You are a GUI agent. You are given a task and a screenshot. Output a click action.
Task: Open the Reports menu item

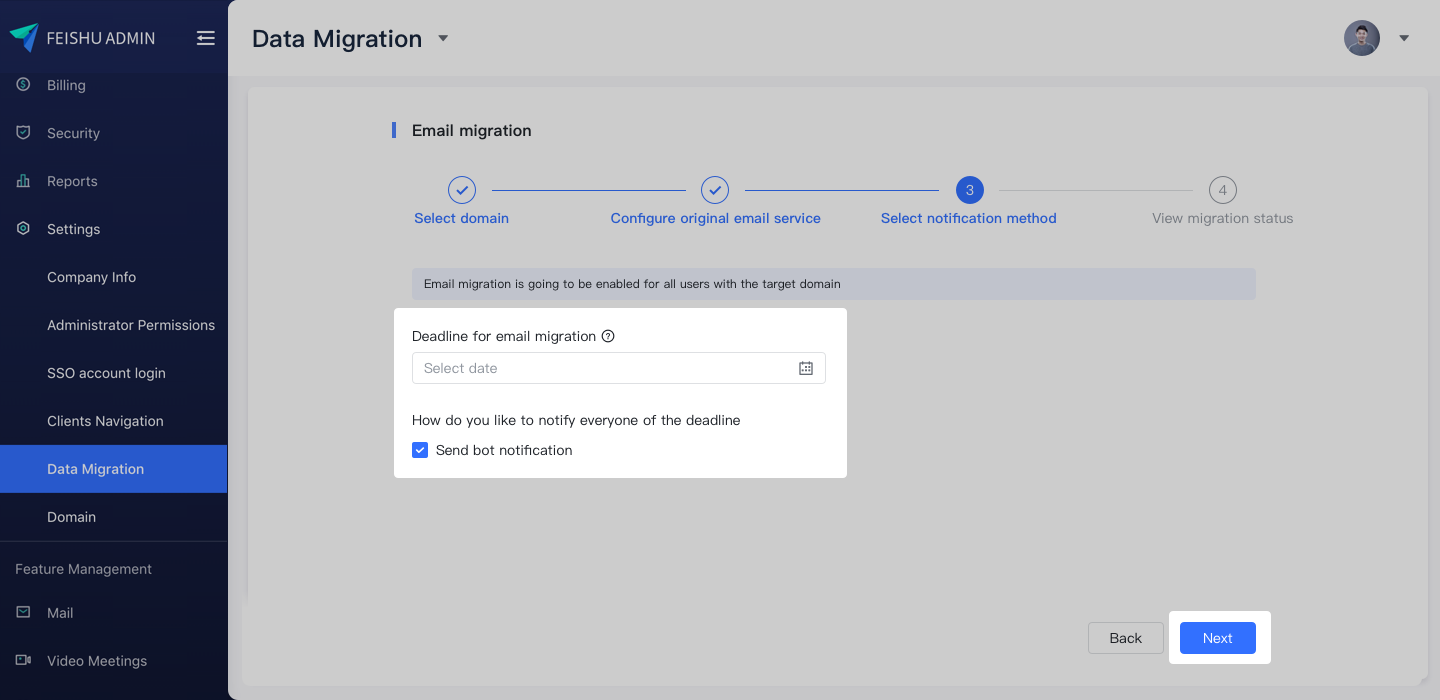coord(114,181)
